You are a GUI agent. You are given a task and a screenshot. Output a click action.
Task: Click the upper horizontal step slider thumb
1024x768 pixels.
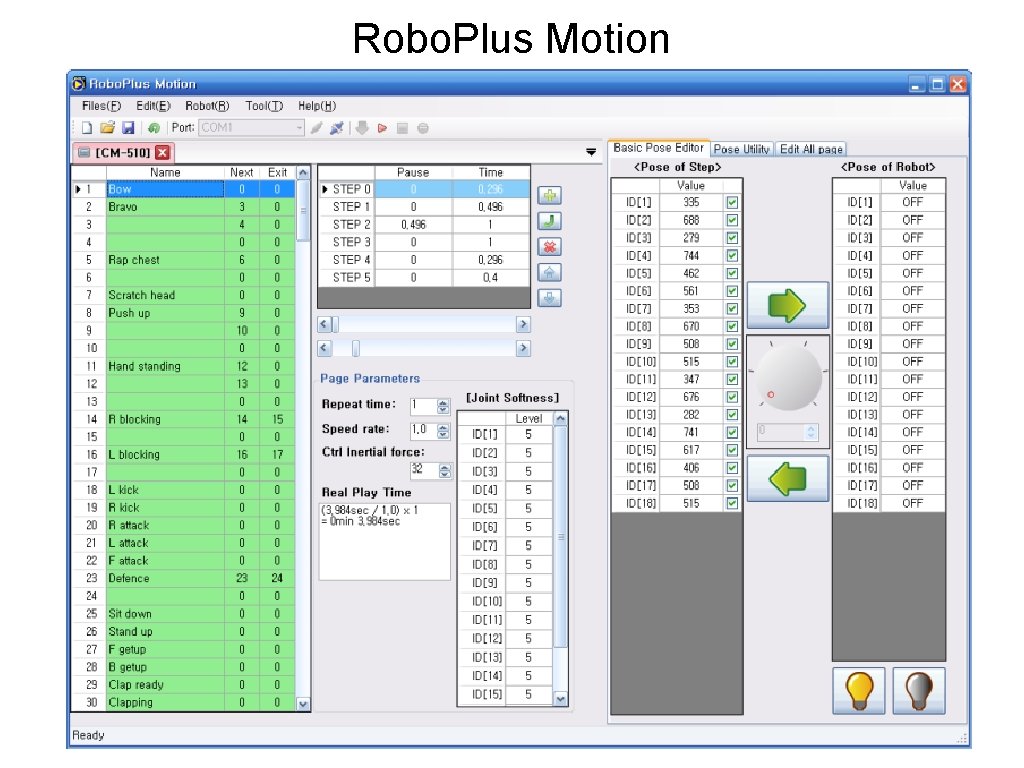pyautogui.click(x=336, y=325)
